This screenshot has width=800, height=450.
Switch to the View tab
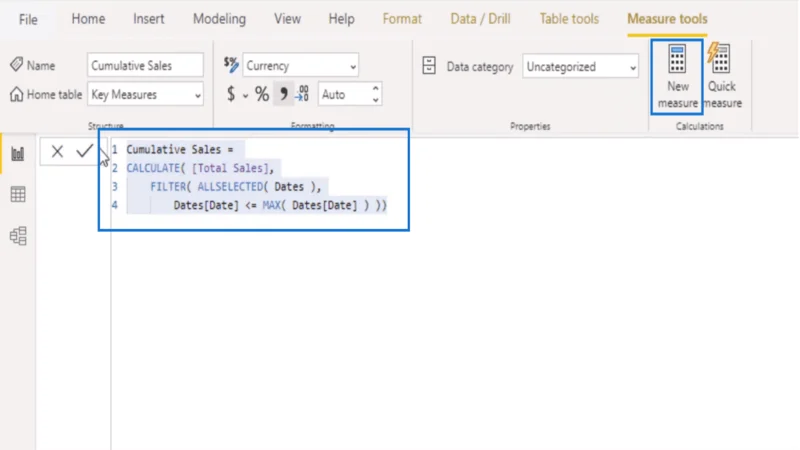(287, 19)
